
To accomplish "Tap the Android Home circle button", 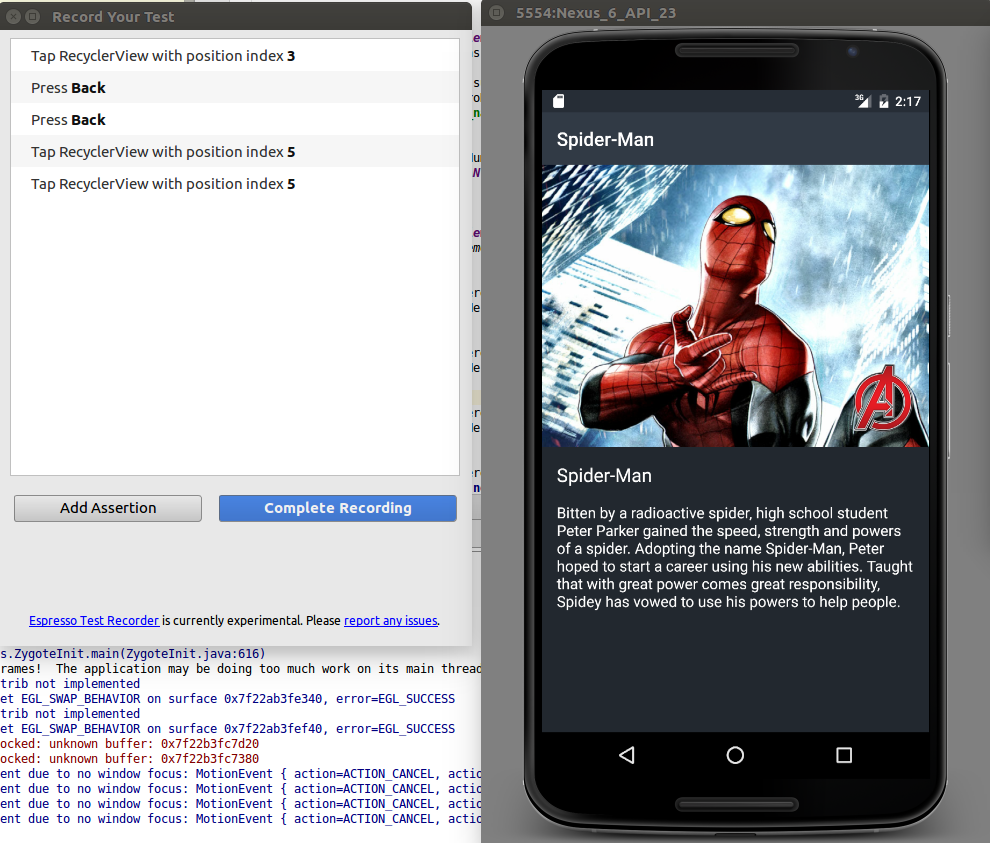I will pyautogui.click(x=735, y=755).
